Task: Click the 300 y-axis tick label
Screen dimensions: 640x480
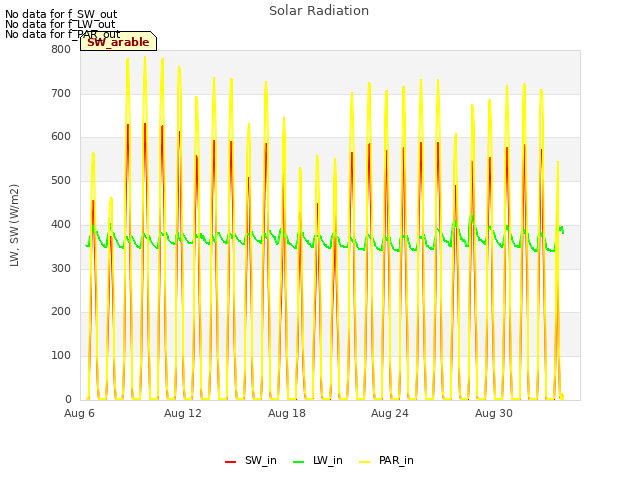Action: click(x=61, y=268)
